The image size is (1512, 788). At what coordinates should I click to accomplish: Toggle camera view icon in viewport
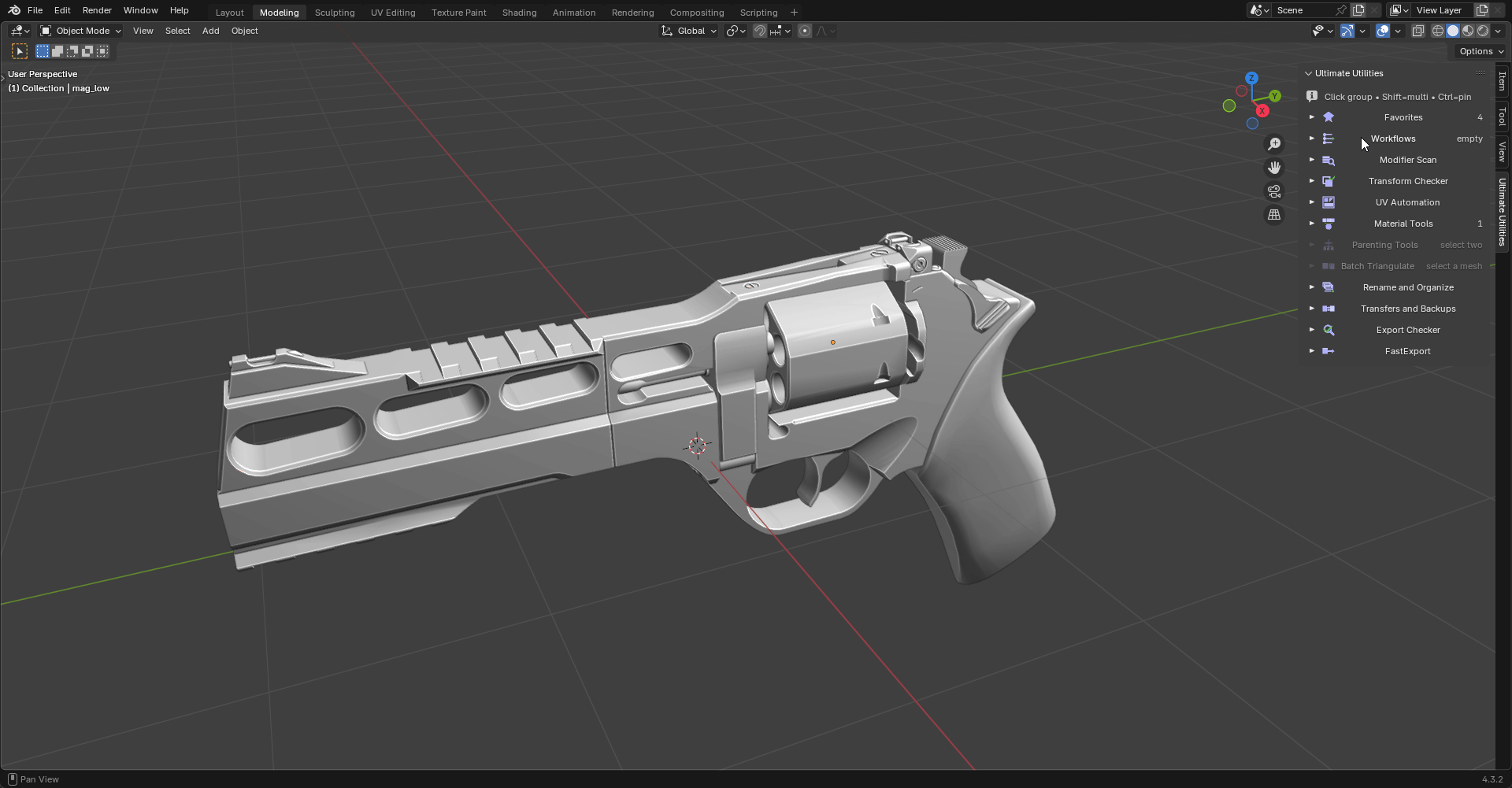click(1273, 191)
